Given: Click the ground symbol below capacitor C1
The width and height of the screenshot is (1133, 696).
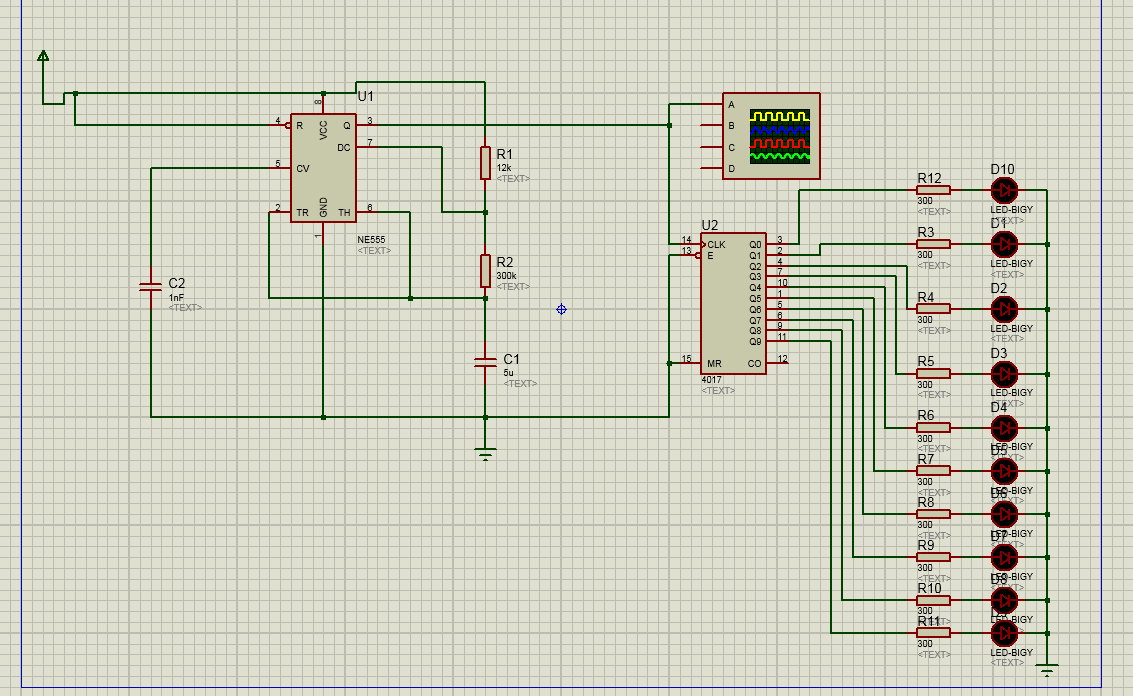Looking at the screenshot, I should (485, 455).
